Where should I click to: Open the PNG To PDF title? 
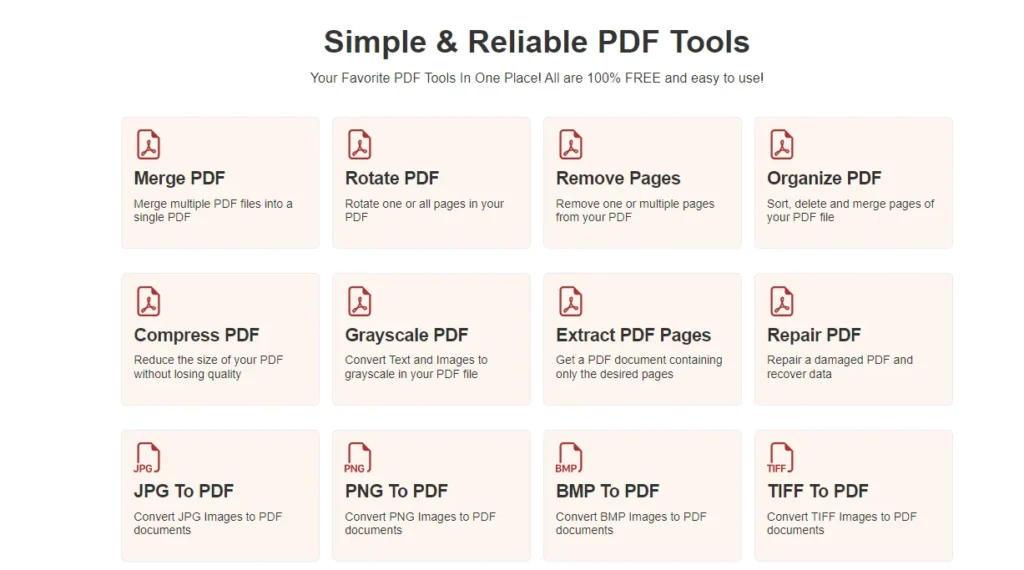(x=396, y=491)
